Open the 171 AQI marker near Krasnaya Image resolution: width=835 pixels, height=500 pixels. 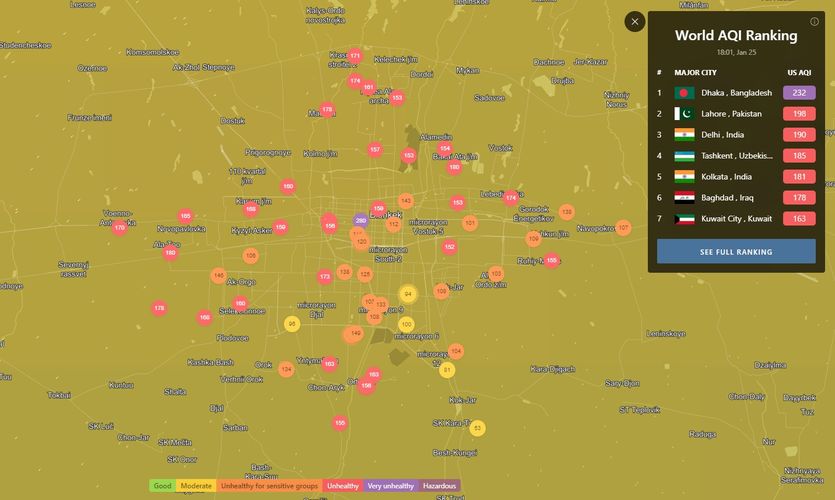[x=355, y=56]
